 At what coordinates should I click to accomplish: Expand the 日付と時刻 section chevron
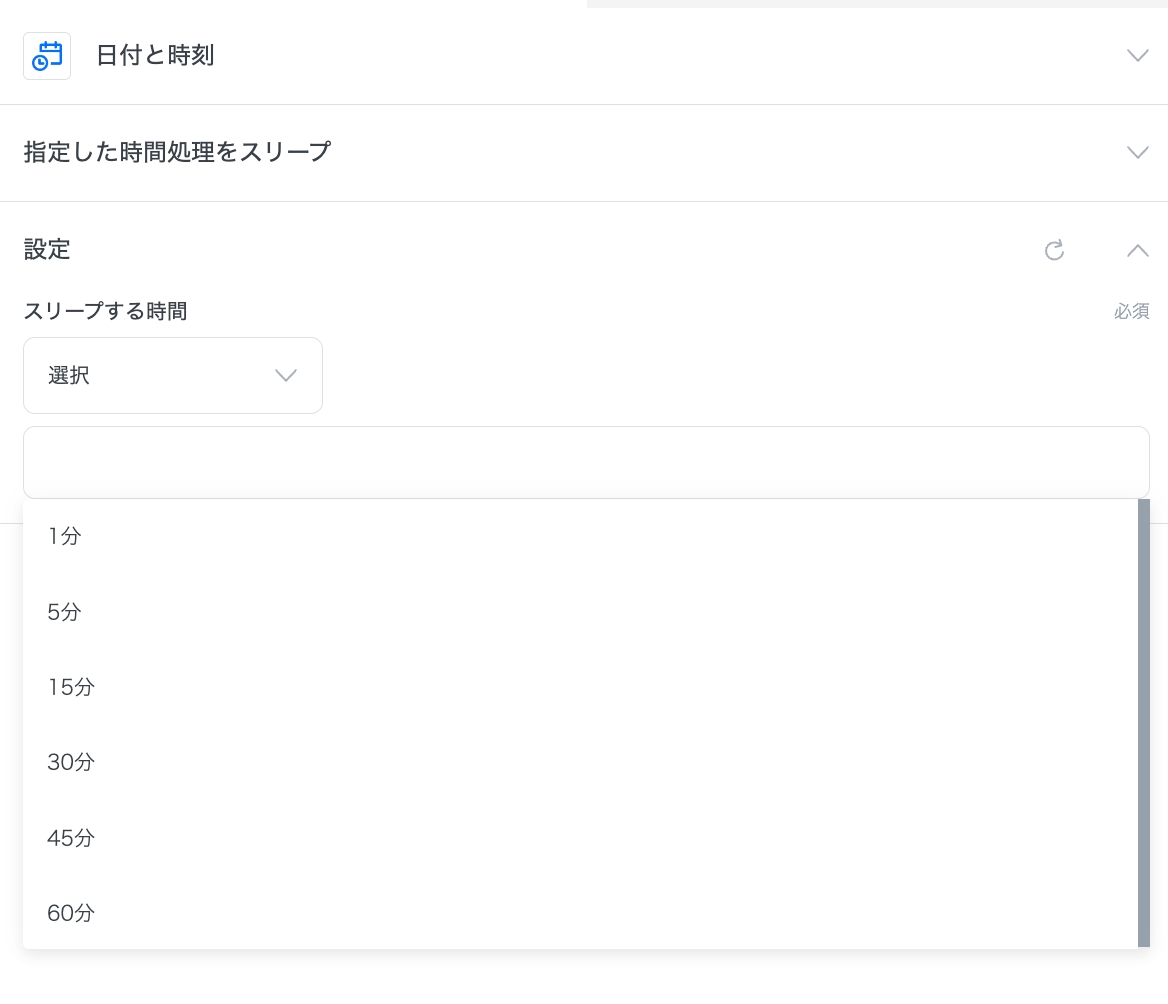click(x=1137, y=56)
